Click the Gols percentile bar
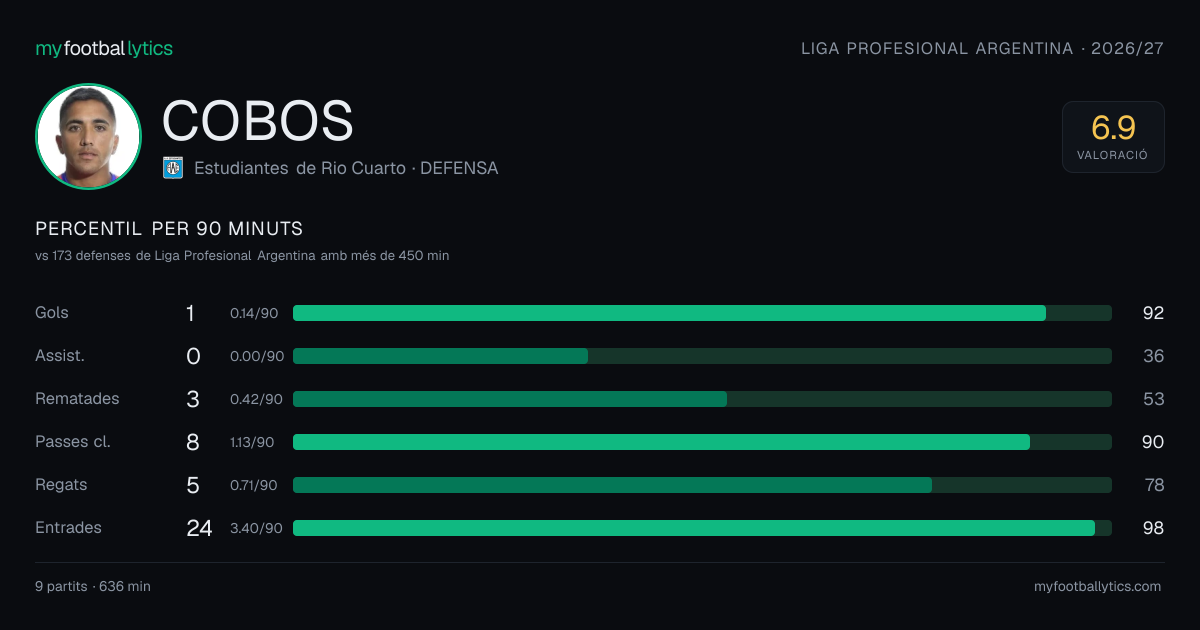This screenshot has height=630, width=1200. pos(702,313)
